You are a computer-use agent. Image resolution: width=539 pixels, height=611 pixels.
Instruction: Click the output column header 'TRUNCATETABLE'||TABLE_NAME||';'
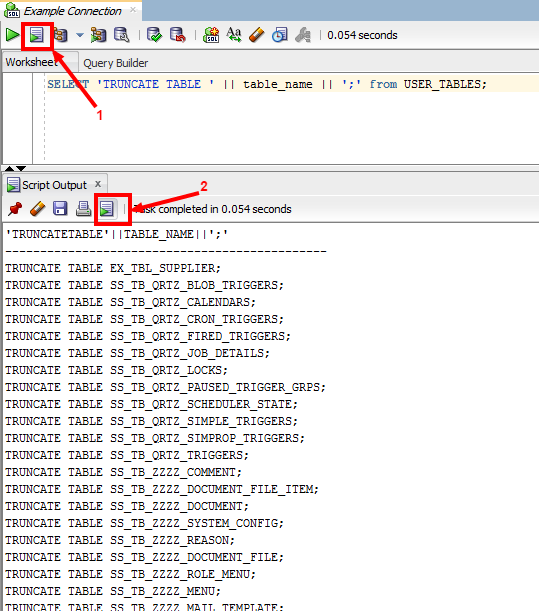coord(117,234)
